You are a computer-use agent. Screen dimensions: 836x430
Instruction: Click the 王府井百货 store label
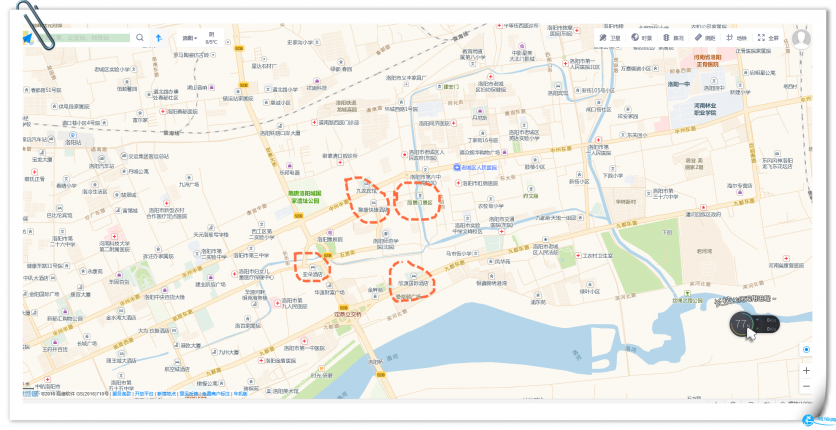(55, 350)
